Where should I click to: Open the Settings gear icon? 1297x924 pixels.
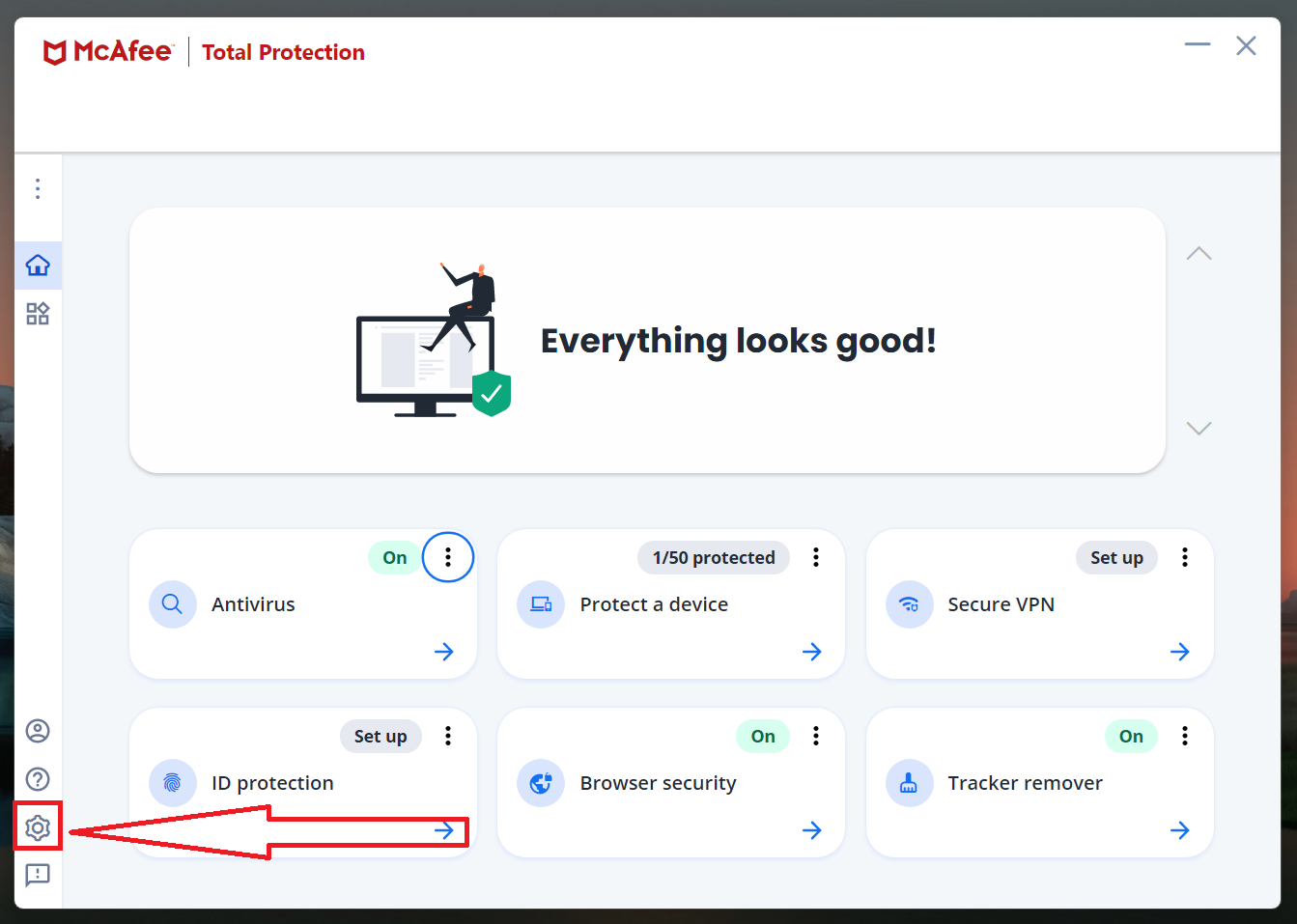pos(38,827)
